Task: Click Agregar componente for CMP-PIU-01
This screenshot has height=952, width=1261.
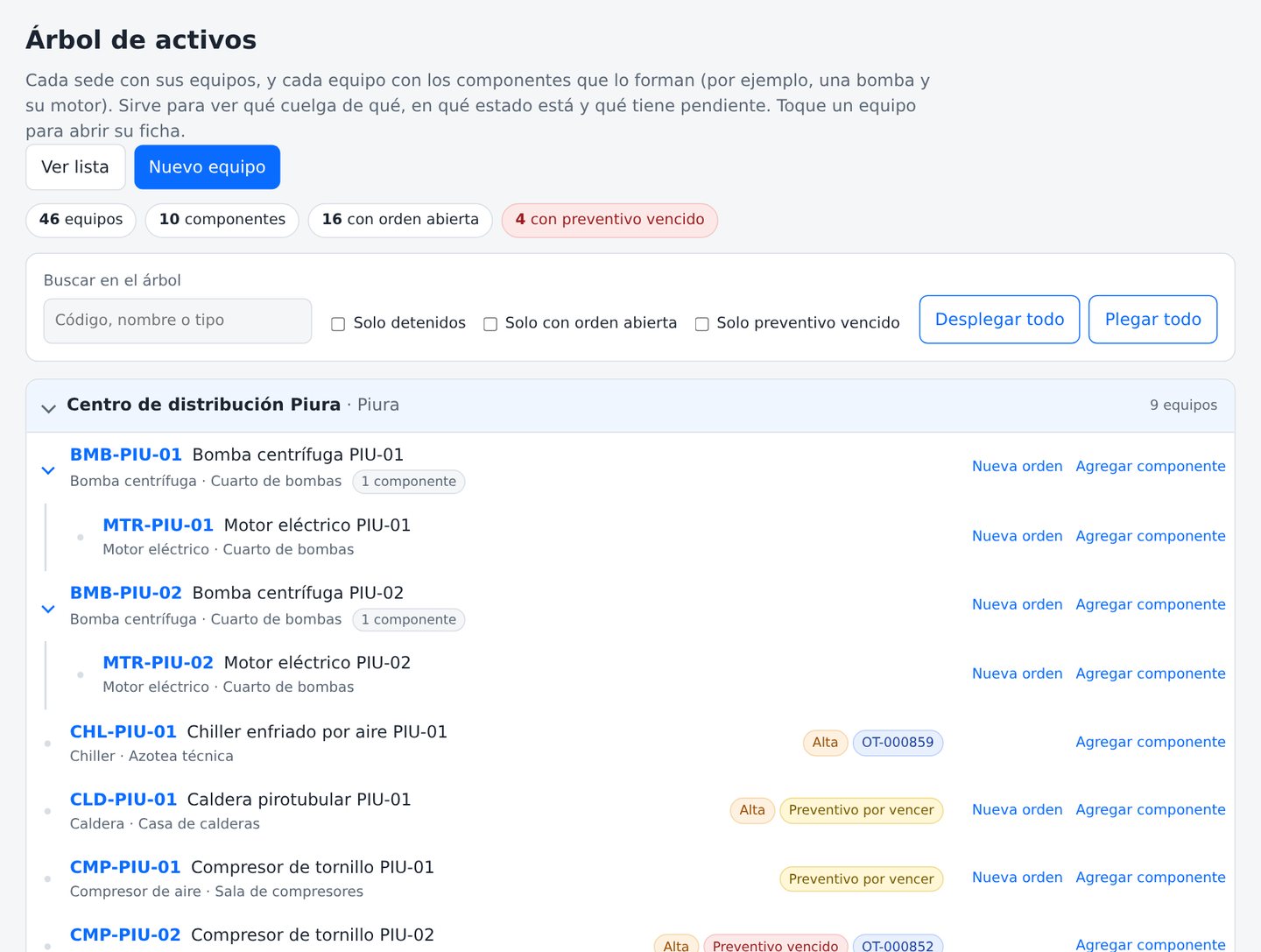Action: coord(1151,878)
